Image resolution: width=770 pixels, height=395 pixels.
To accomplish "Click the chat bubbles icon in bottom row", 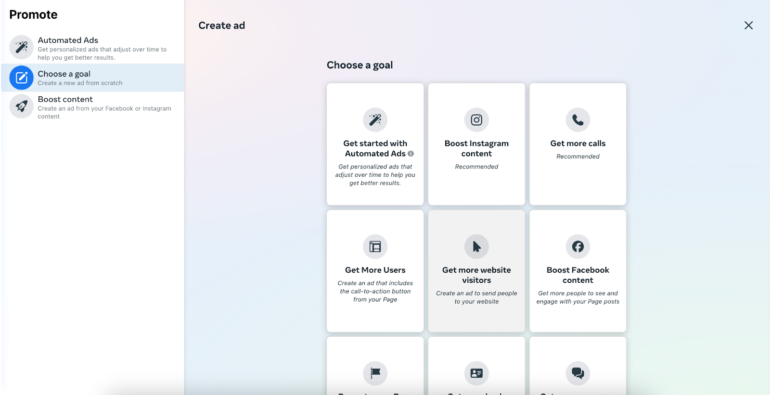I will coord(578,373).
